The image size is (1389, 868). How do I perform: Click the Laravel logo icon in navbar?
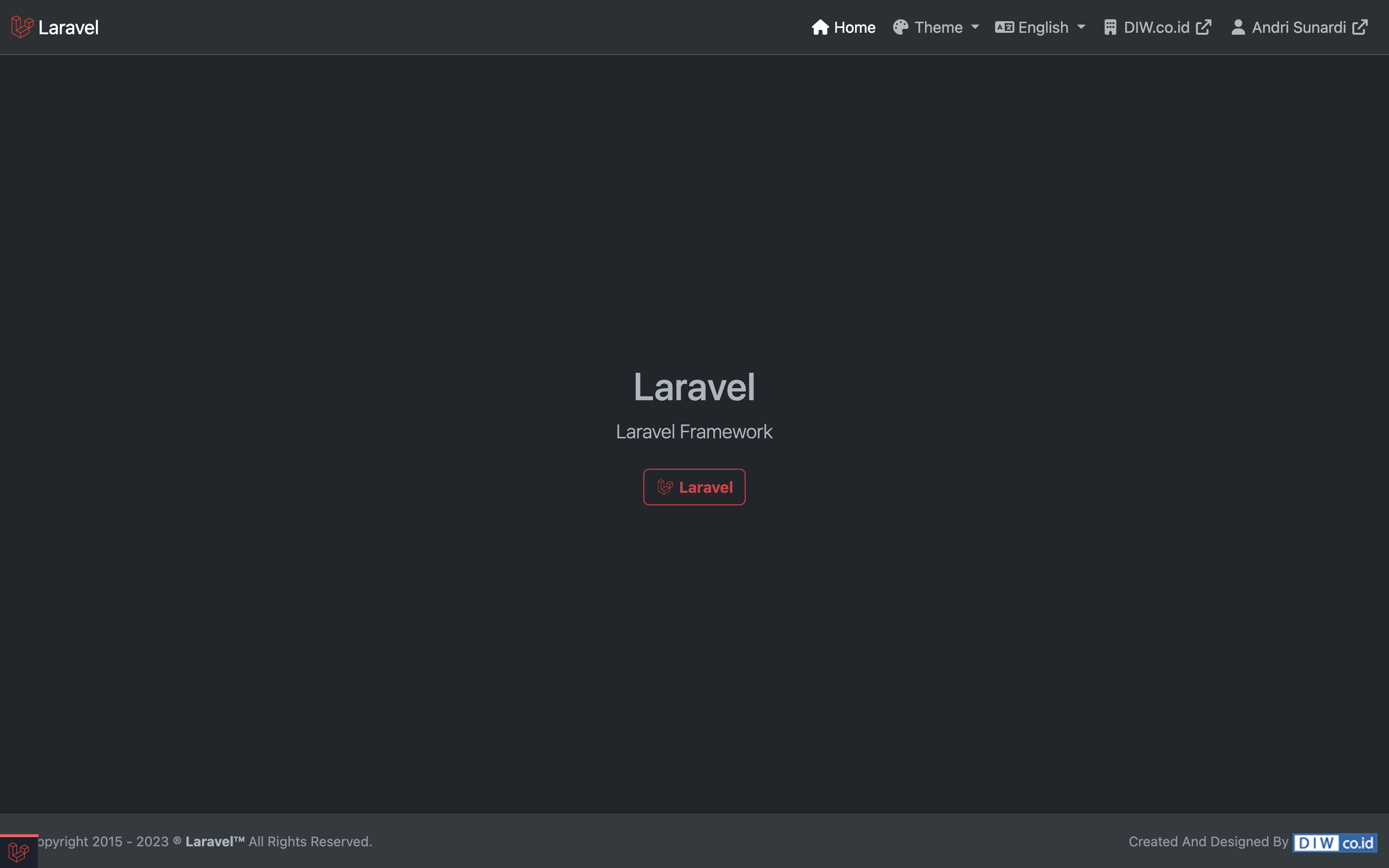[x=22, y=27]
